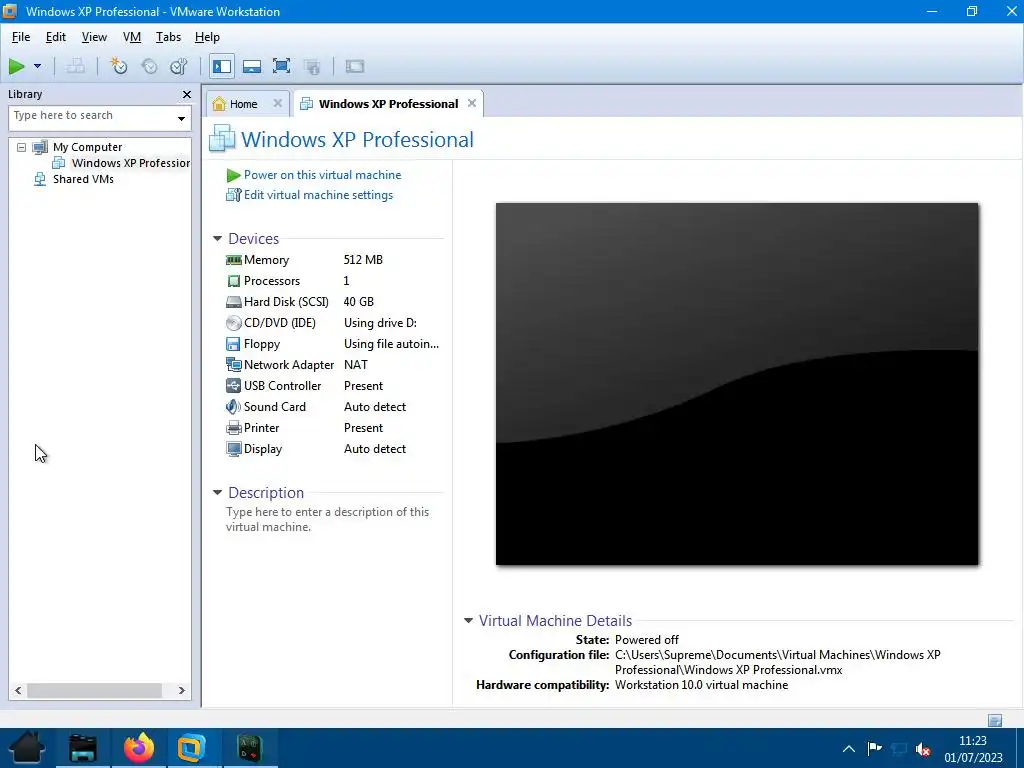Screen dimensions: 1024x768
Task: Open the Floppy device entry
Action: click(261, 344)
